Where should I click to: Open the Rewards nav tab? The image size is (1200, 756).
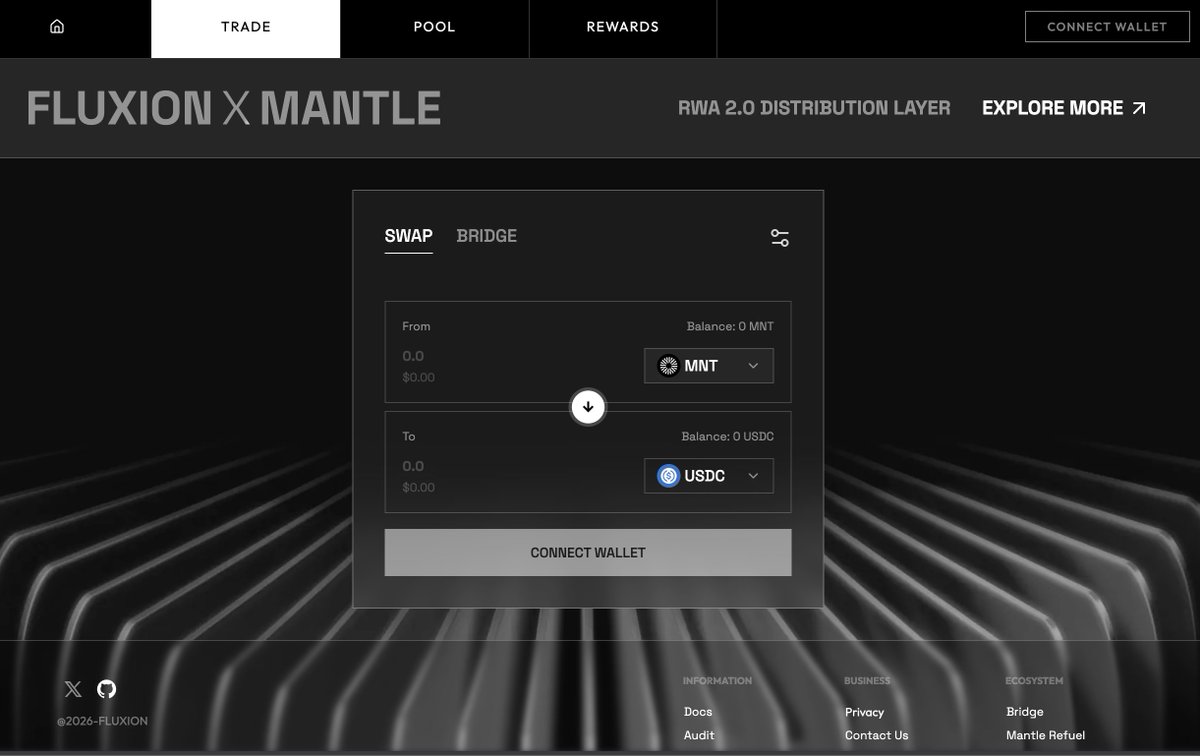point(623,28)
